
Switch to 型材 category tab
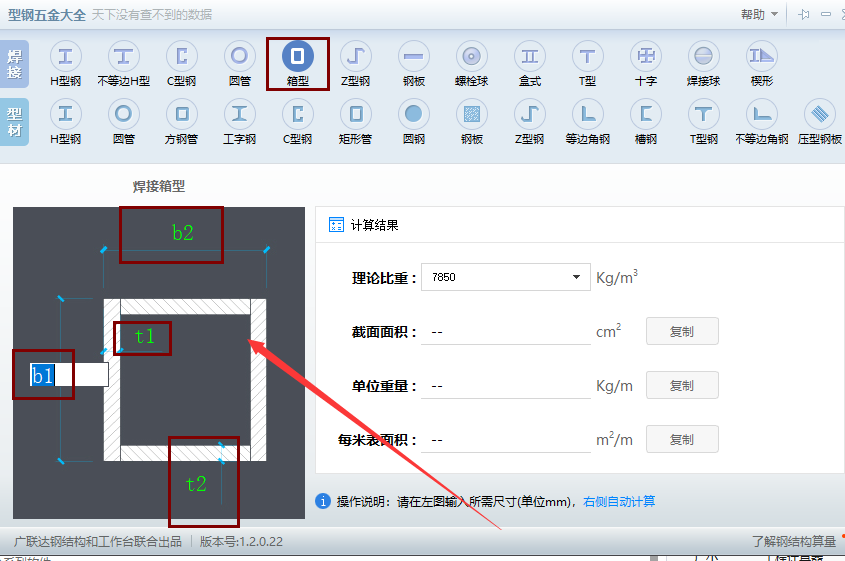coord(15,122)
